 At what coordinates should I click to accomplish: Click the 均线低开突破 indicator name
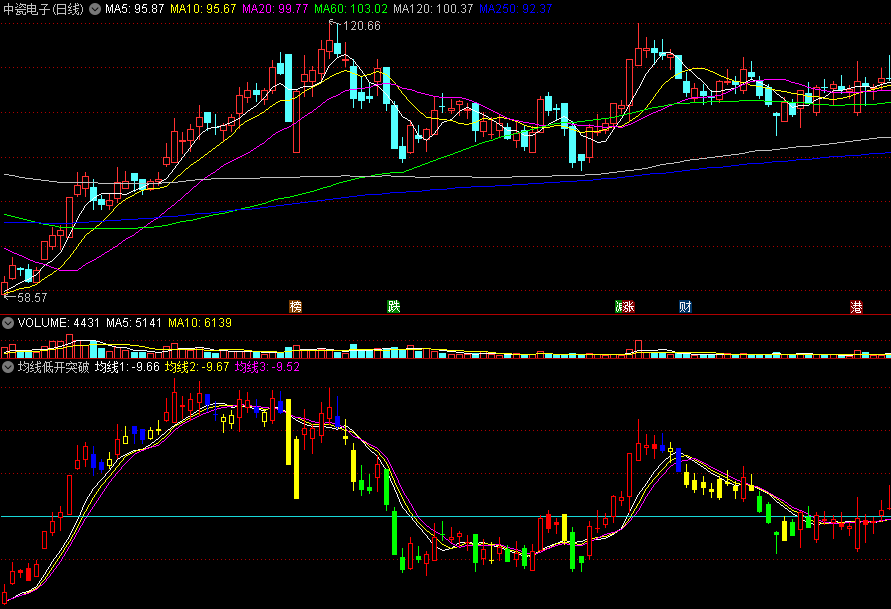(53, 367)
